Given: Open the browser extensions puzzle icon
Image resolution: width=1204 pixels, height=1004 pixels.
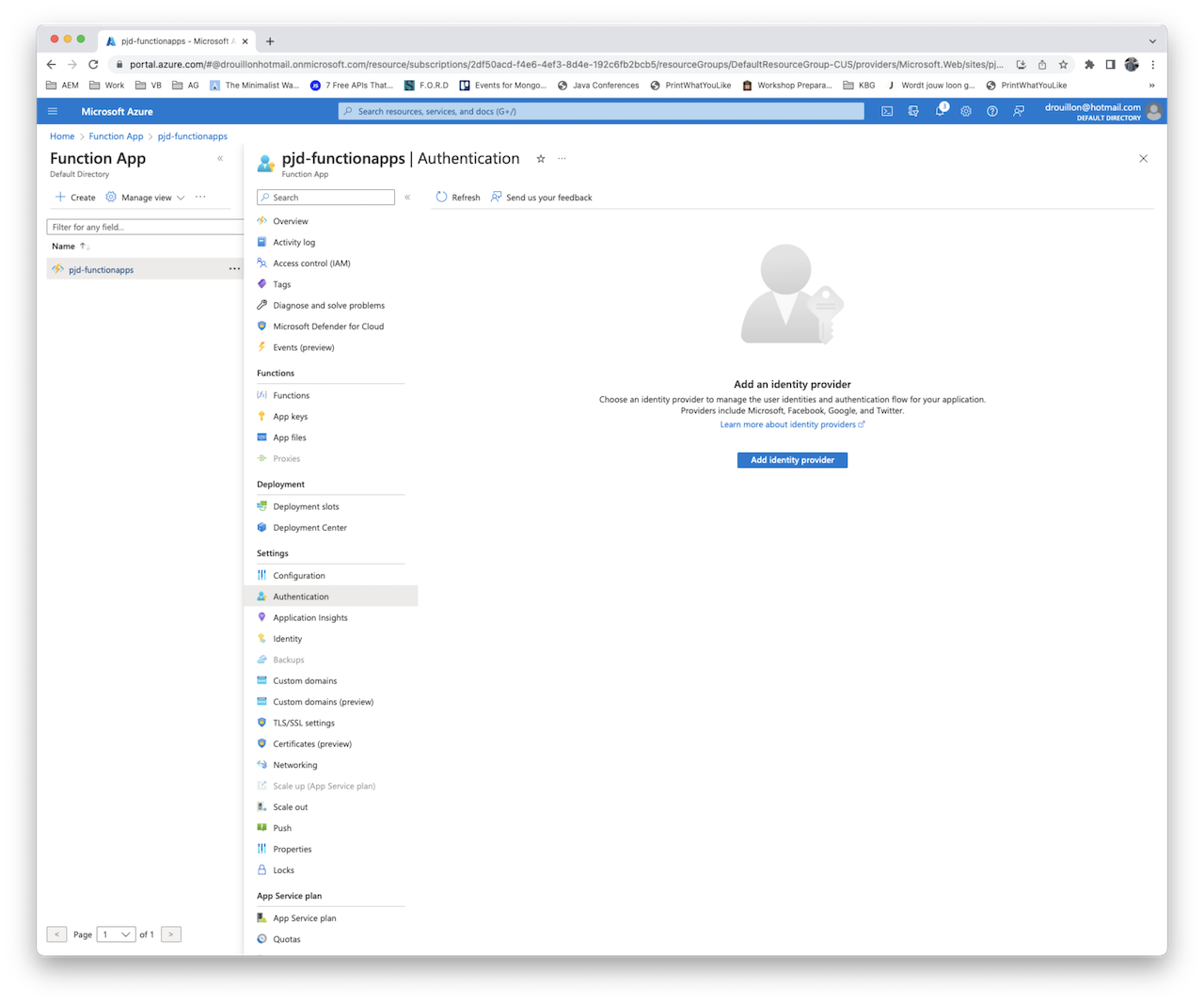Looking at the screenshot, I should [1089, 64].
